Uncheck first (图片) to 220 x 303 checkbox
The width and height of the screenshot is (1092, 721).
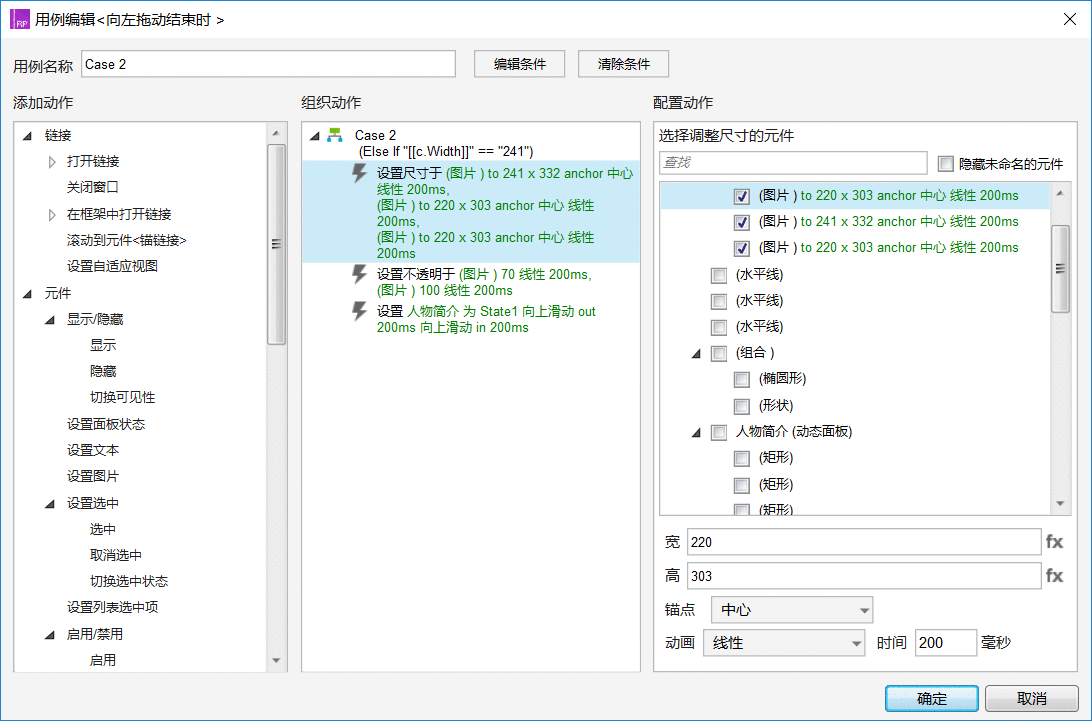click(742, 196)
